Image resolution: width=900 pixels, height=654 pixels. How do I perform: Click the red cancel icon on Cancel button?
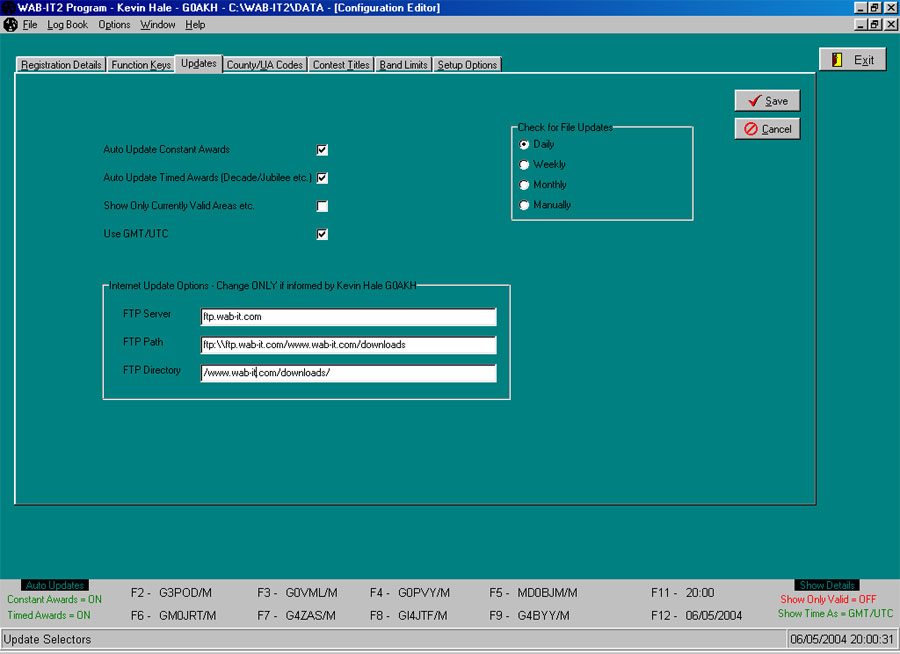tap(748, 128)
